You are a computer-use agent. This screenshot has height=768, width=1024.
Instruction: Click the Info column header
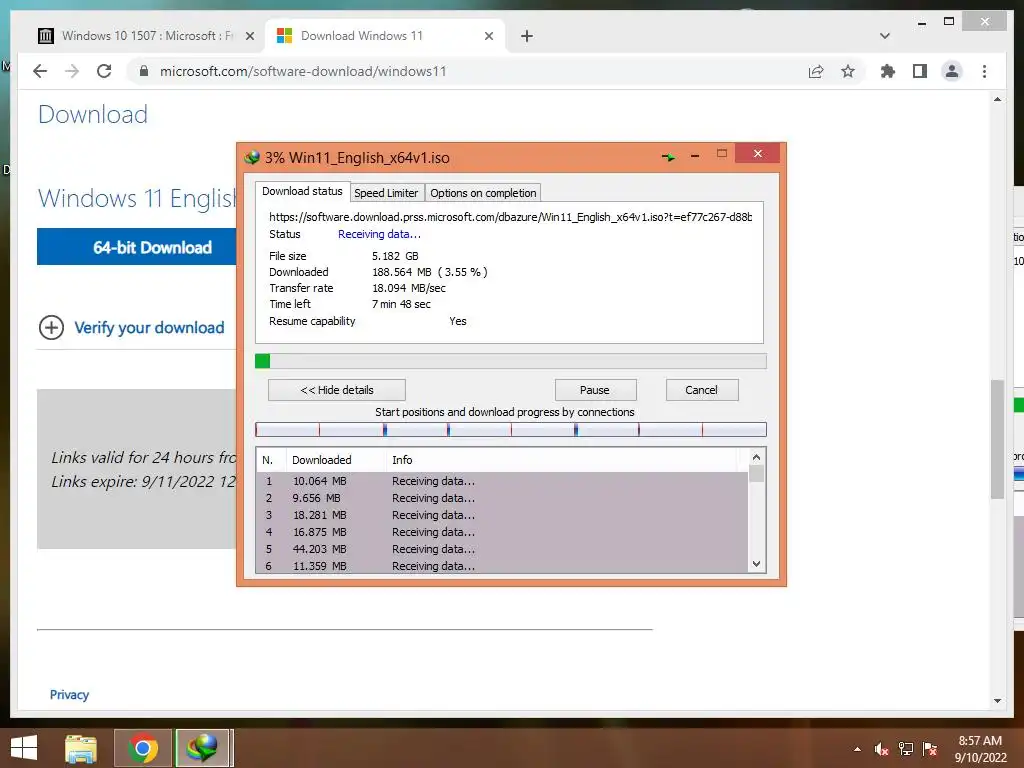coord(562,460)
